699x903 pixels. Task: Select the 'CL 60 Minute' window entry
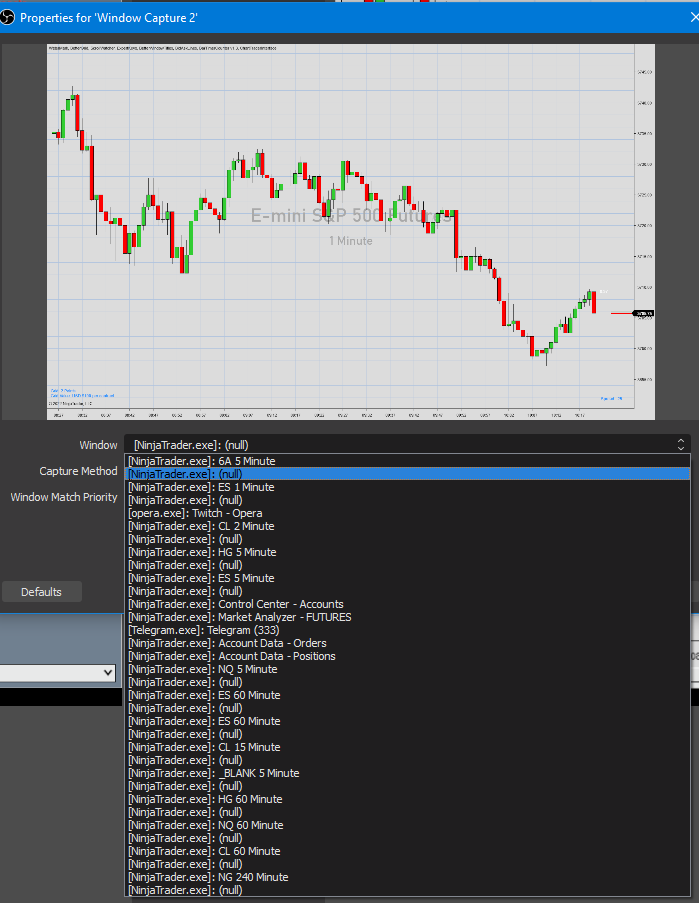407,851
